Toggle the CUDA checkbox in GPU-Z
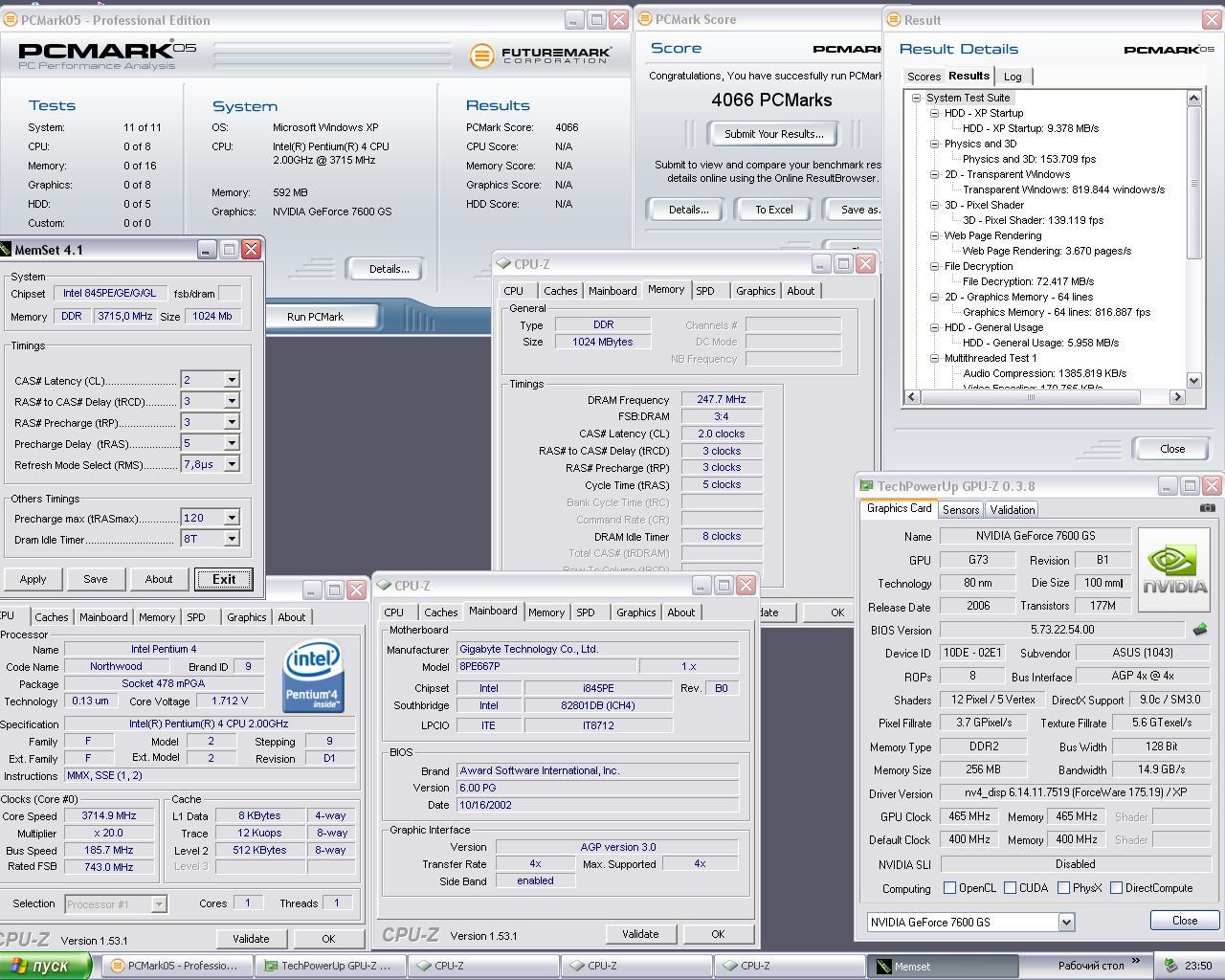The width and height of the screenshot is (1225, 980). tap(1010, 888)
